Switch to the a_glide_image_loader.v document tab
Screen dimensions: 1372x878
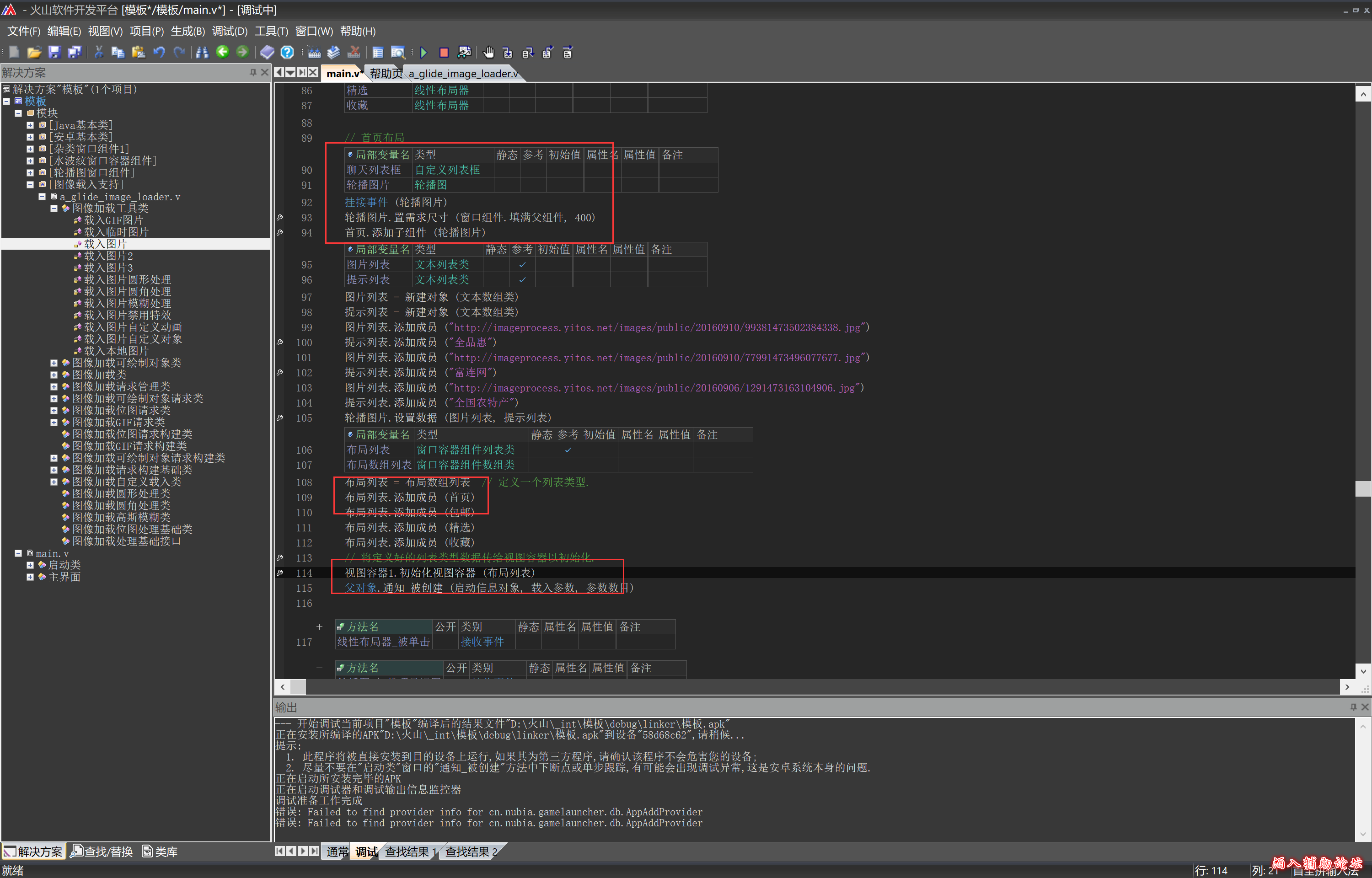point(463,74)
